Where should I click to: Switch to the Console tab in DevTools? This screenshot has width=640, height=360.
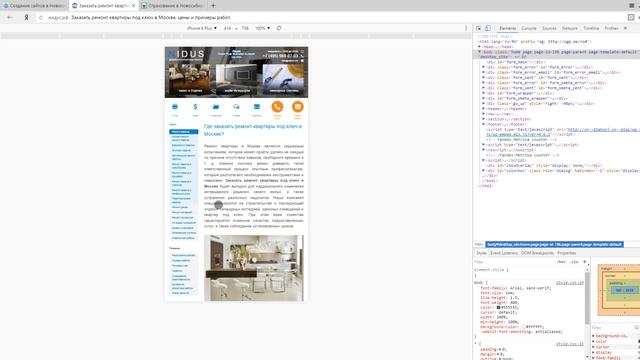529,28
